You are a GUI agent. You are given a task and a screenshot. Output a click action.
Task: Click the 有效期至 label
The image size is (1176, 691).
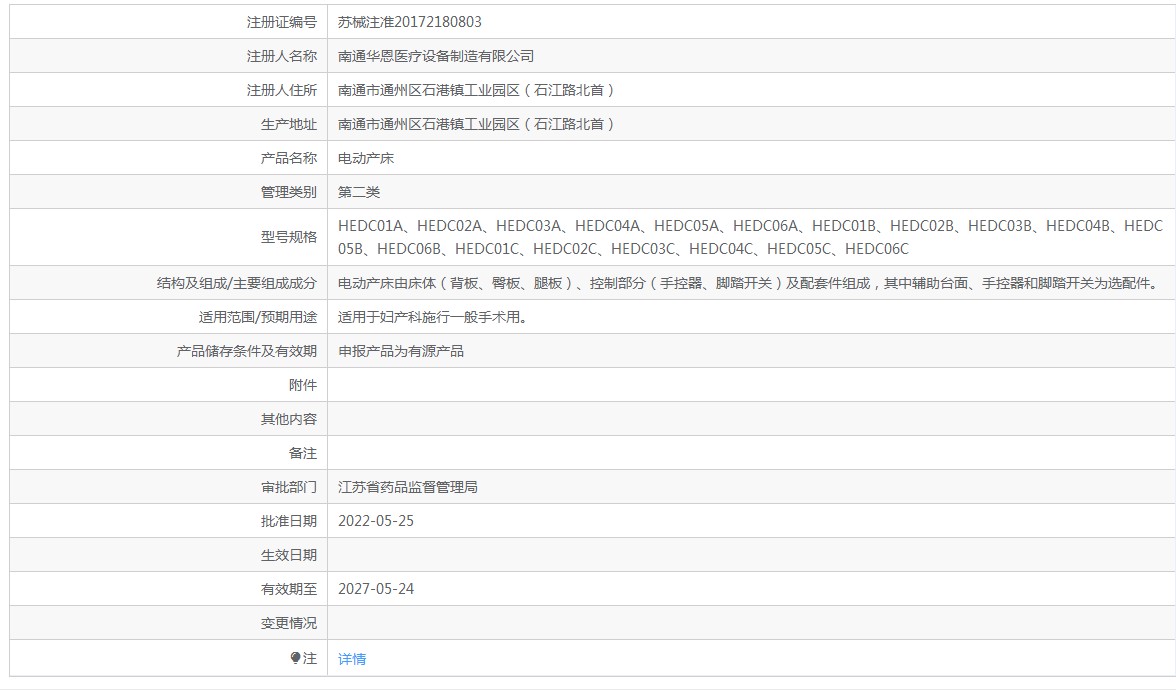tap(289, 590)
